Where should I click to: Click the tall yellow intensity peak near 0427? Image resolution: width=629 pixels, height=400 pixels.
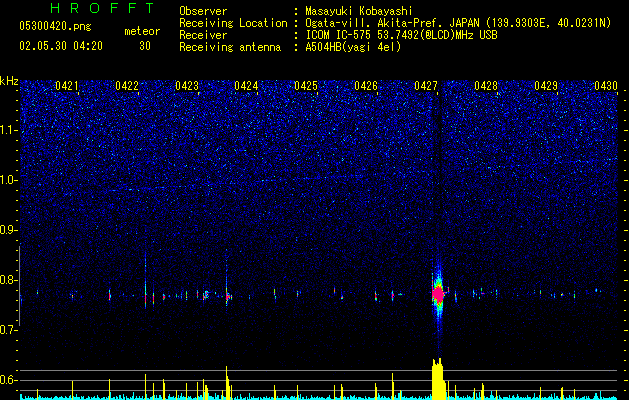coord(439,379)
